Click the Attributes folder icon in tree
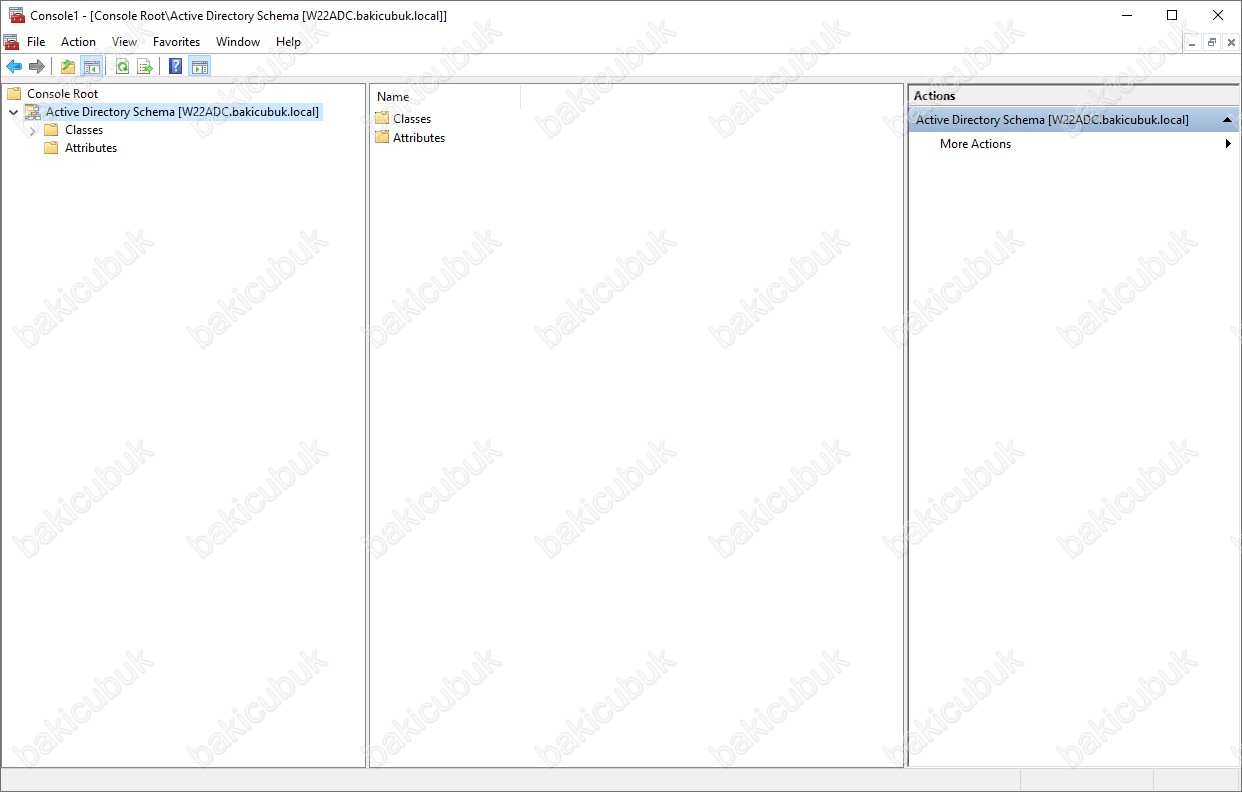This screenshot has width=1242, height=792. pos(52,148)
